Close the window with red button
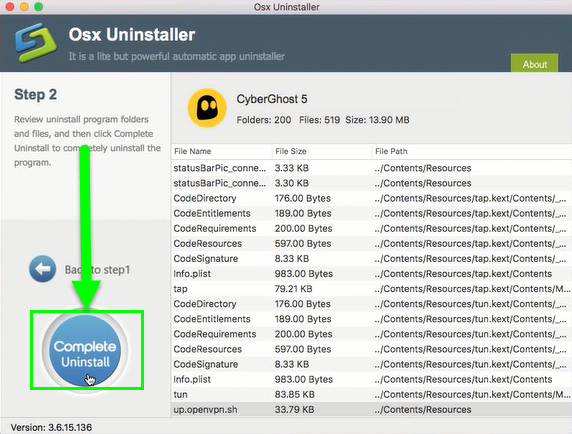572x434 pixels. [9, 6]
